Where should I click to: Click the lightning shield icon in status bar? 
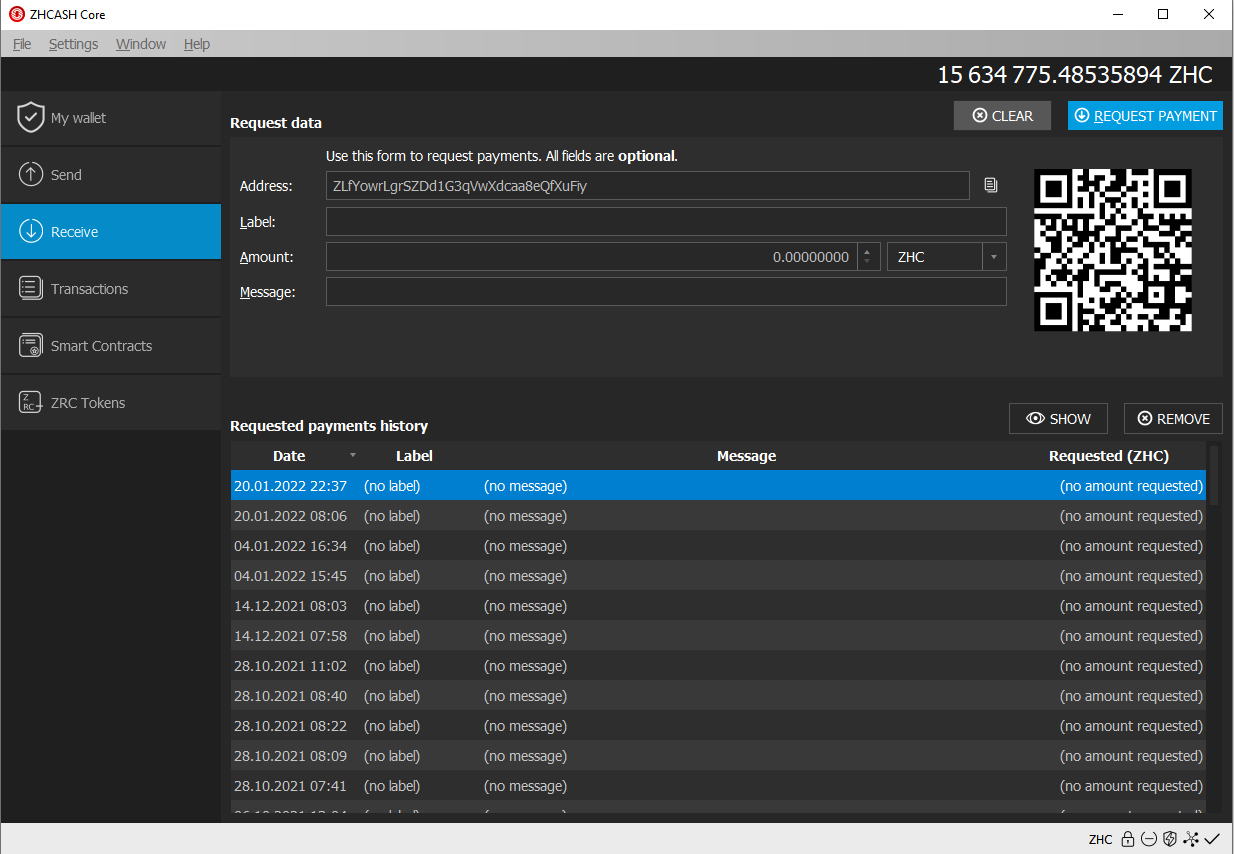[x=1170, y=839]
